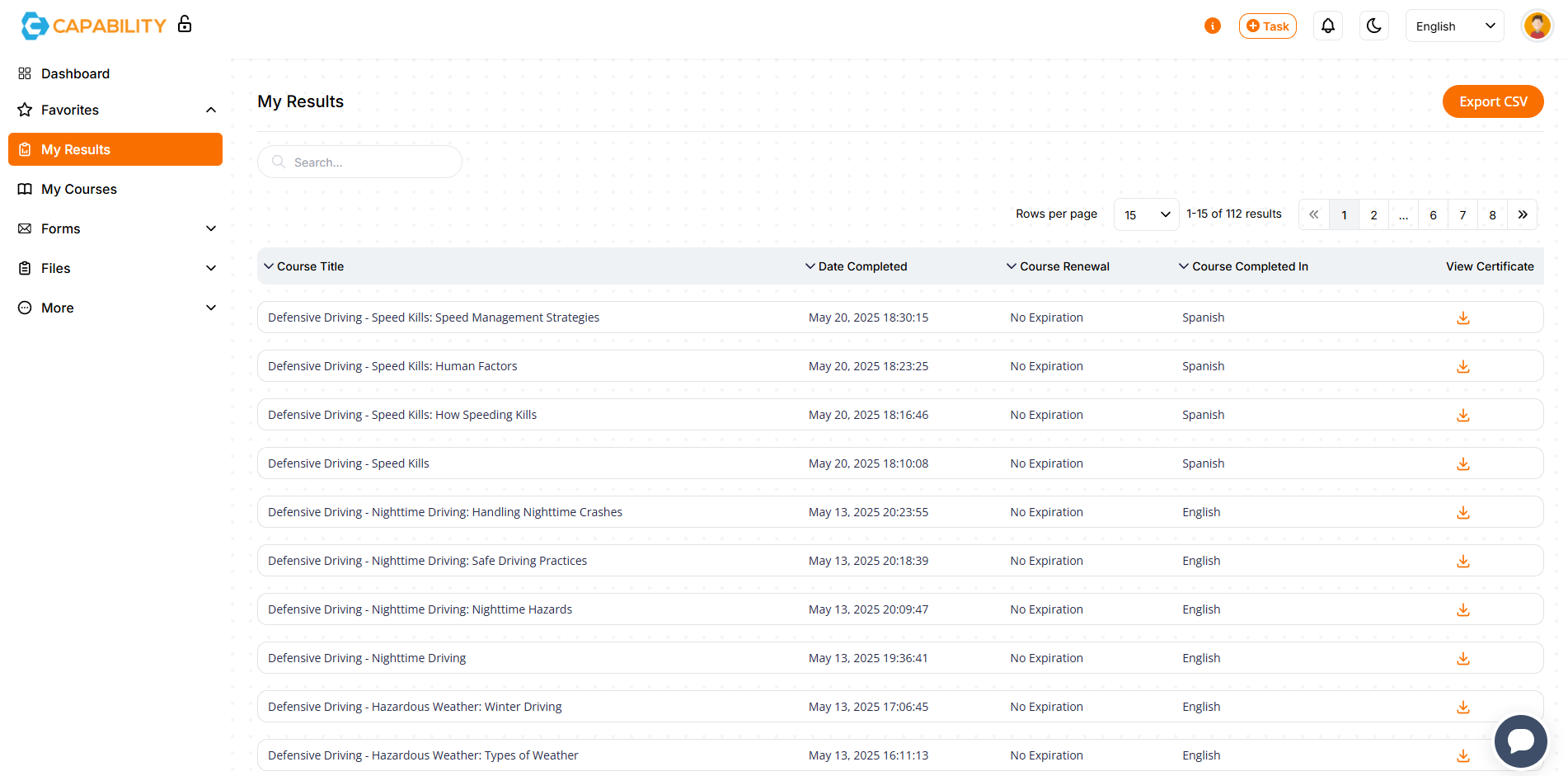Open My Courses in sidebar
The height and width of the screenshot is (776, 1568).
click(x=79, y=189)
